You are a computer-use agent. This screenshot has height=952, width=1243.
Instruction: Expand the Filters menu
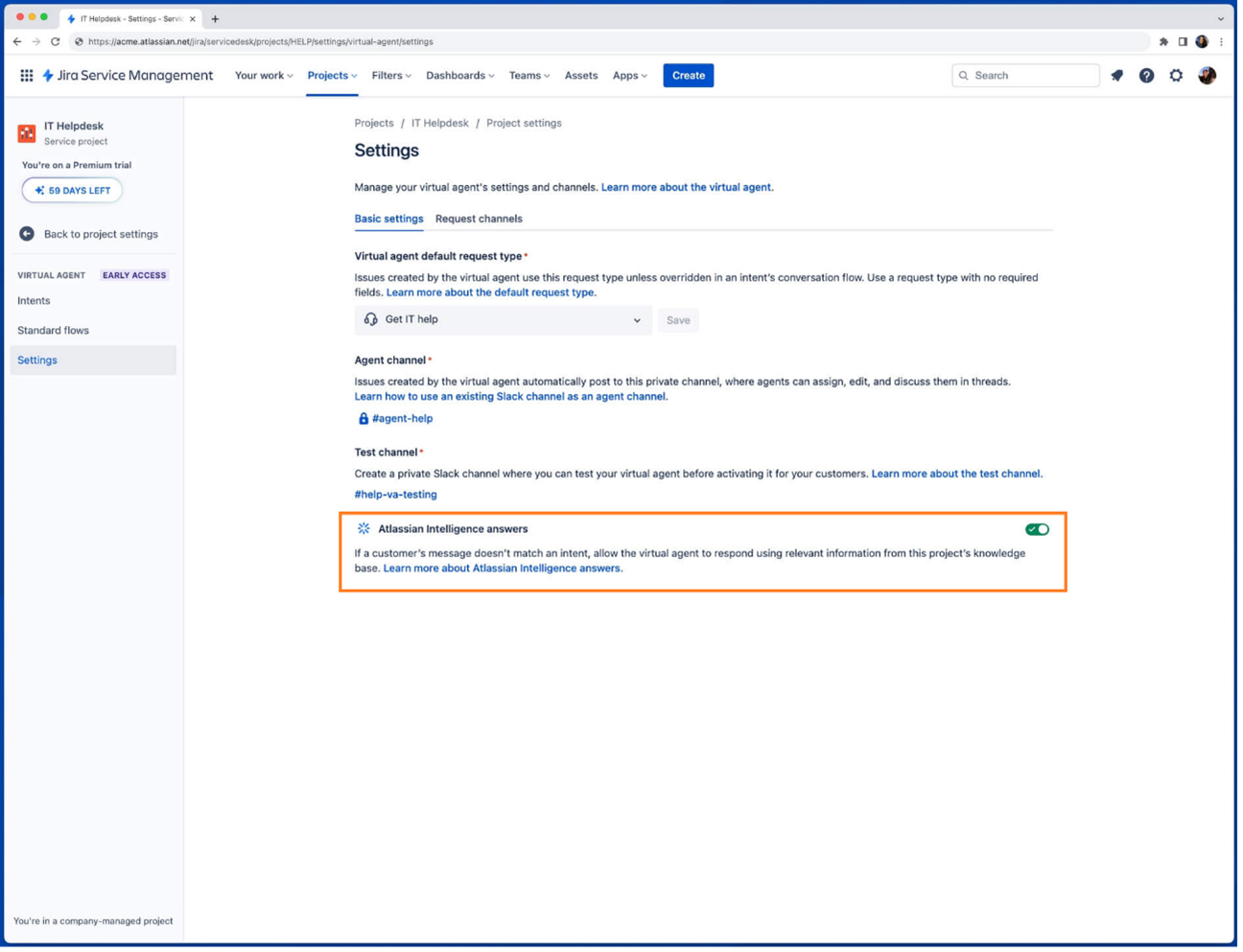click(x=393, y=76)
